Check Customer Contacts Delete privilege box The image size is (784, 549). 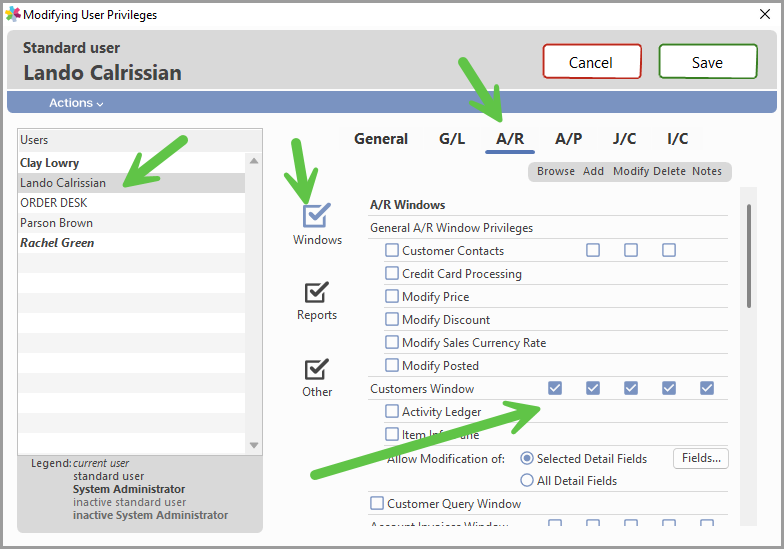click(669, 250)
